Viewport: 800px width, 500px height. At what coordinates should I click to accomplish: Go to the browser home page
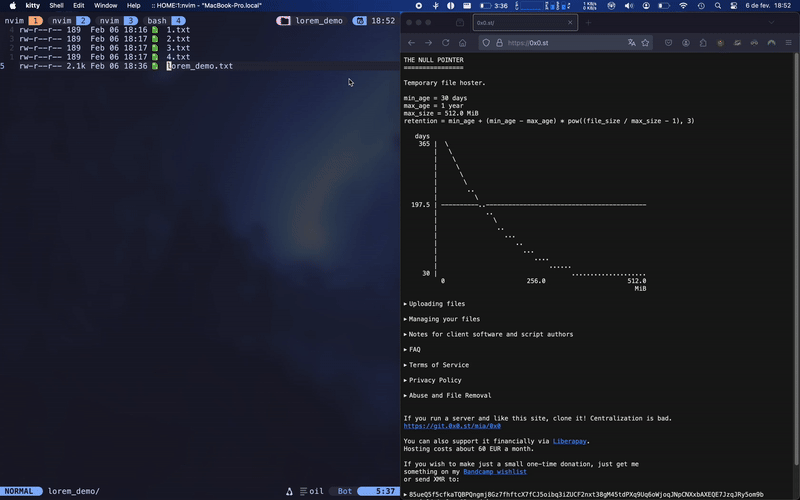(462, 43)
